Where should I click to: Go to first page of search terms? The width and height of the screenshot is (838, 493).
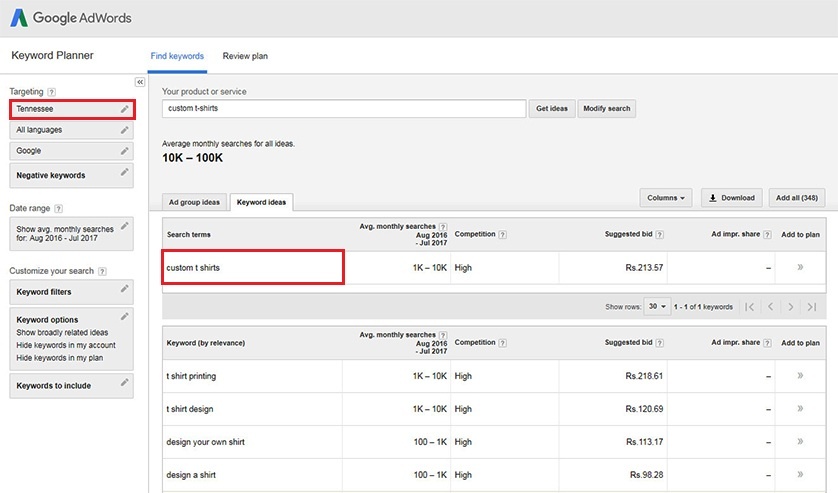750,307
